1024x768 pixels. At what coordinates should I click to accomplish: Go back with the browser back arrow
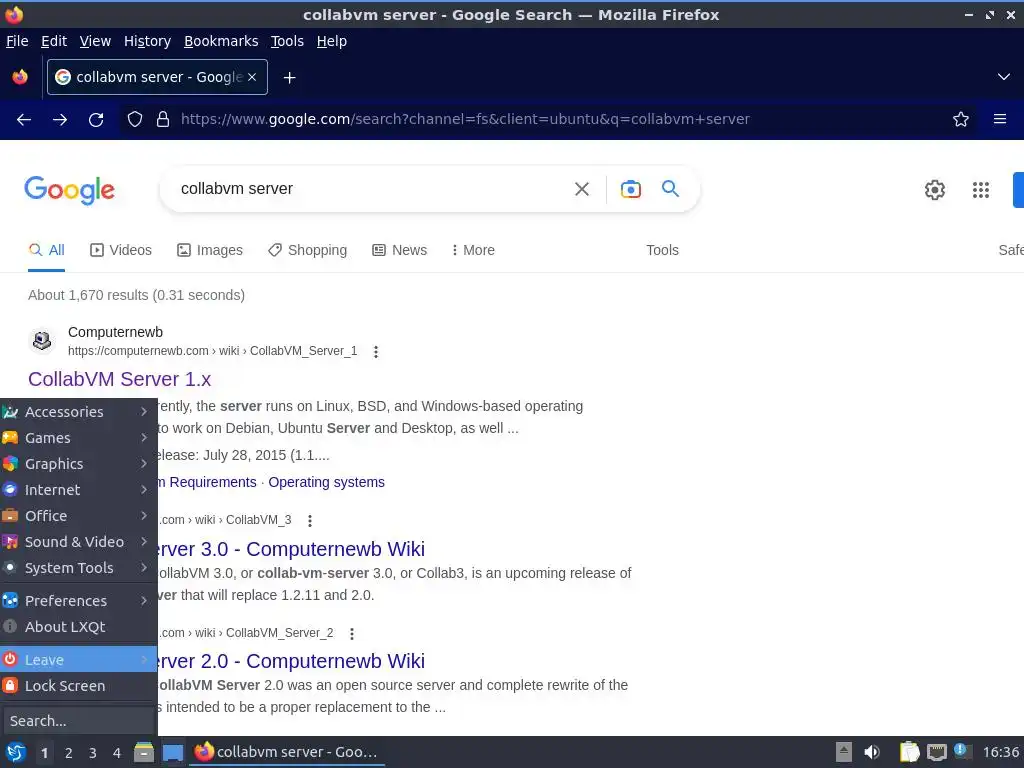(24, 120)
